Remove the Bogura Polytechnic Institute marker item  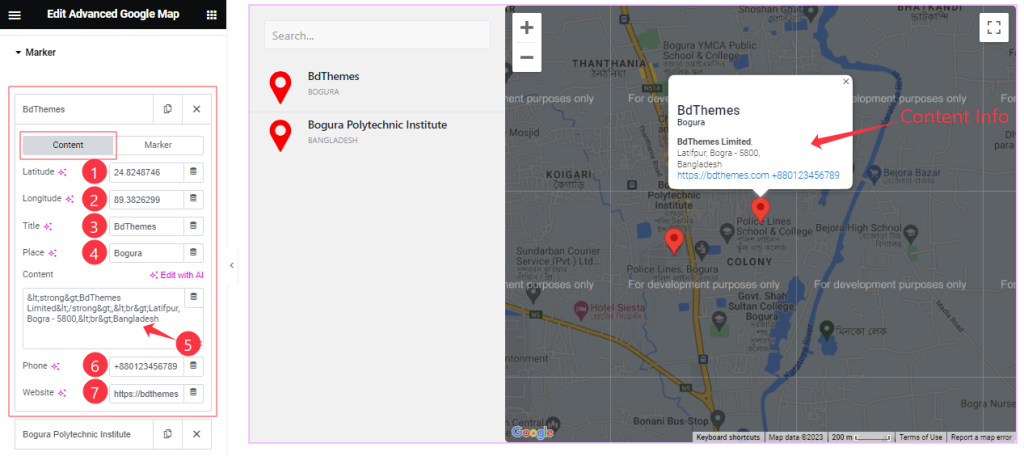197,434
